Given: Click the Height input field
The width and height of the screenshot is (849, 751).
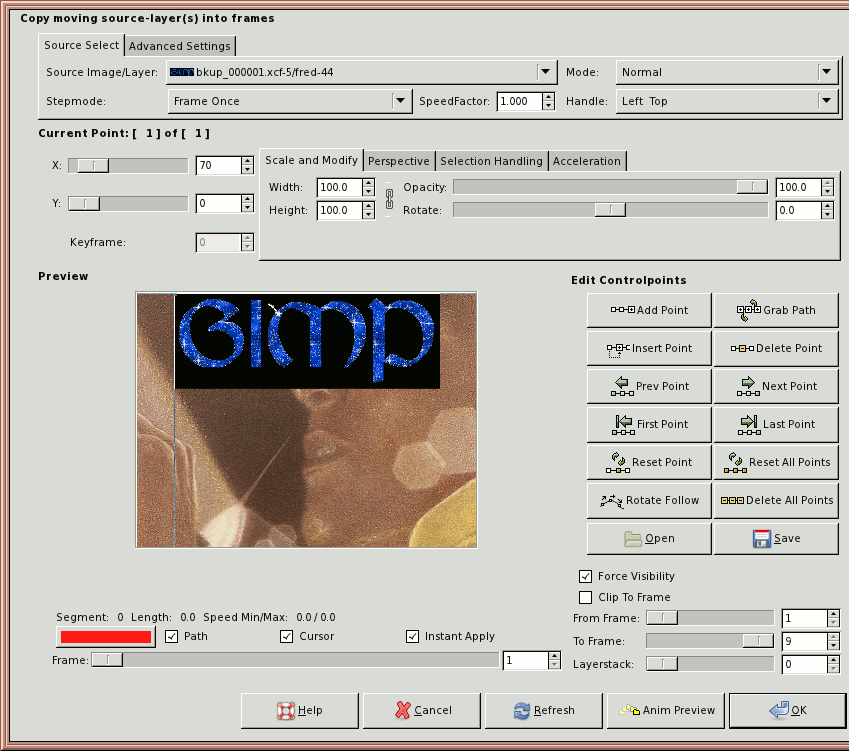Looking at the screenshot, I should (339, 210).
